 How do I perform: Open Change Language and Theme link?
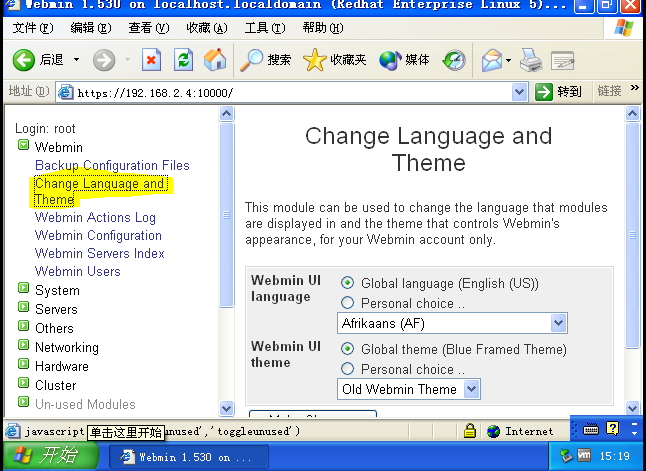point(100,192)
